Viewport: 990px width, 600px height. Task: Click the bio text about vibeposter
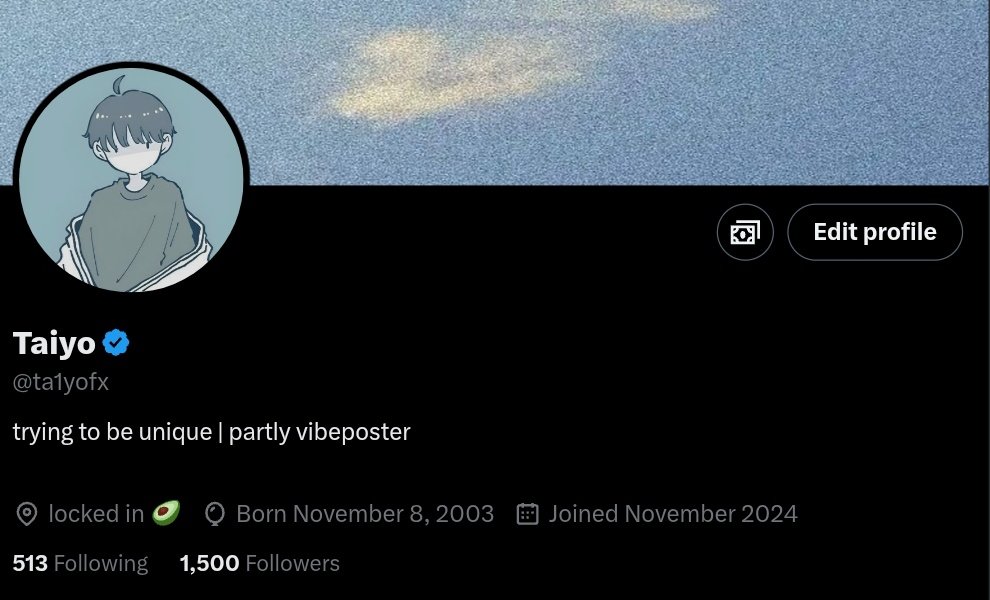tap(212, 433)
